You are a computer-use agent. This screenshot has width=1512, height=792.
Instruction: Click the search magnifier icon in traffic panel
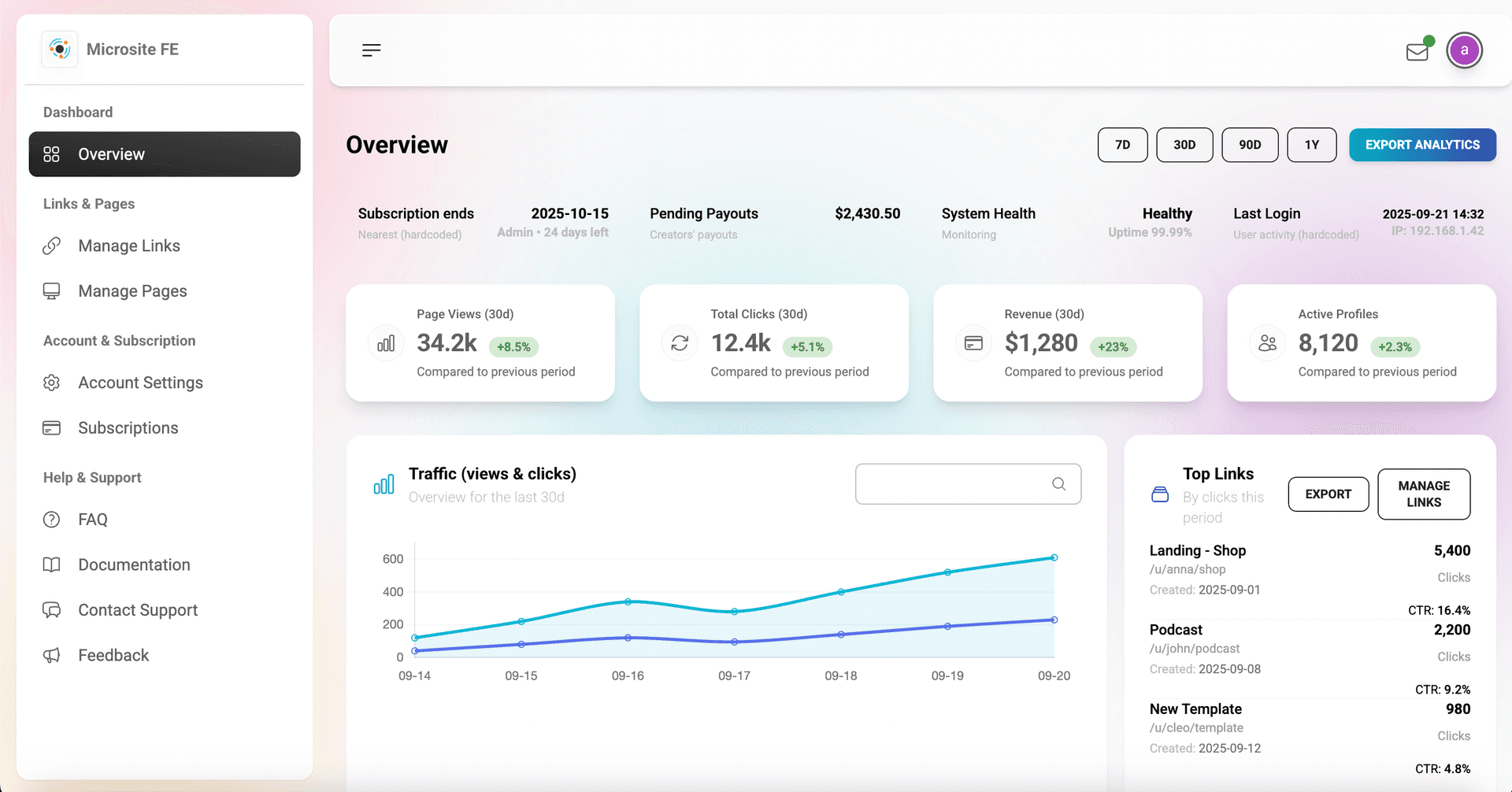[x=1058, y=484]
